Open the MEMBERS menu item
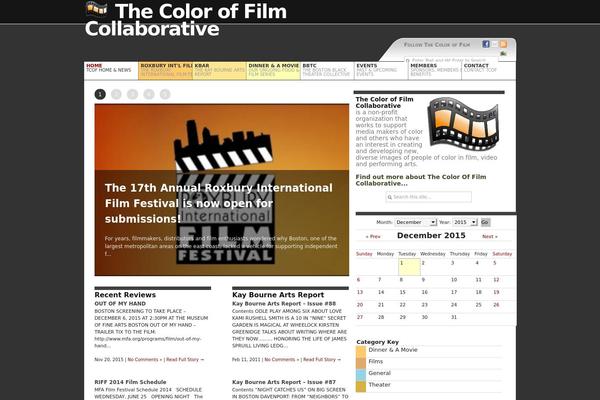Image resolution: width=600 pixels, height=400 pixels. (x=435, y=70)
